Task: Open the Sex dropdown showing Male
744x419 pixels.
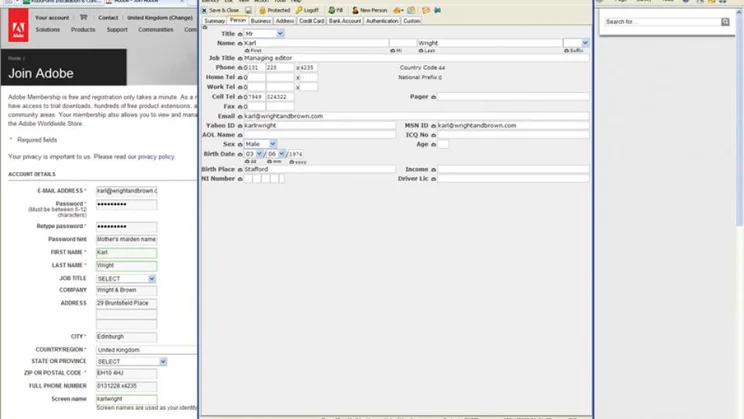Action: coord(272,144)
